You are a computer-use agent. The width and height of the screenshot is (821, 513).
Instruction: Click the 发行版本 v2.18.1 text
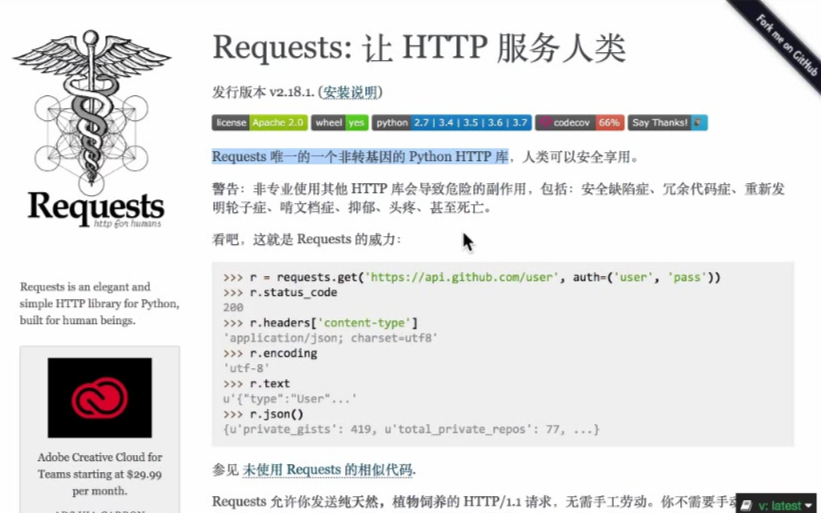click(x=263, y=92)
